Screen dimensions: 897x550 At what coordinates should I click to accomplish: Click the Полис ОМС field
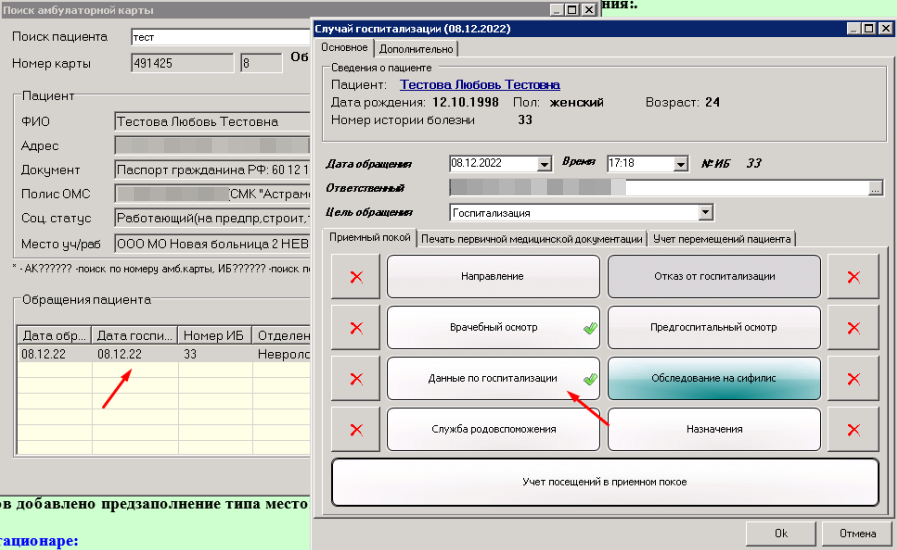point(212,194)
